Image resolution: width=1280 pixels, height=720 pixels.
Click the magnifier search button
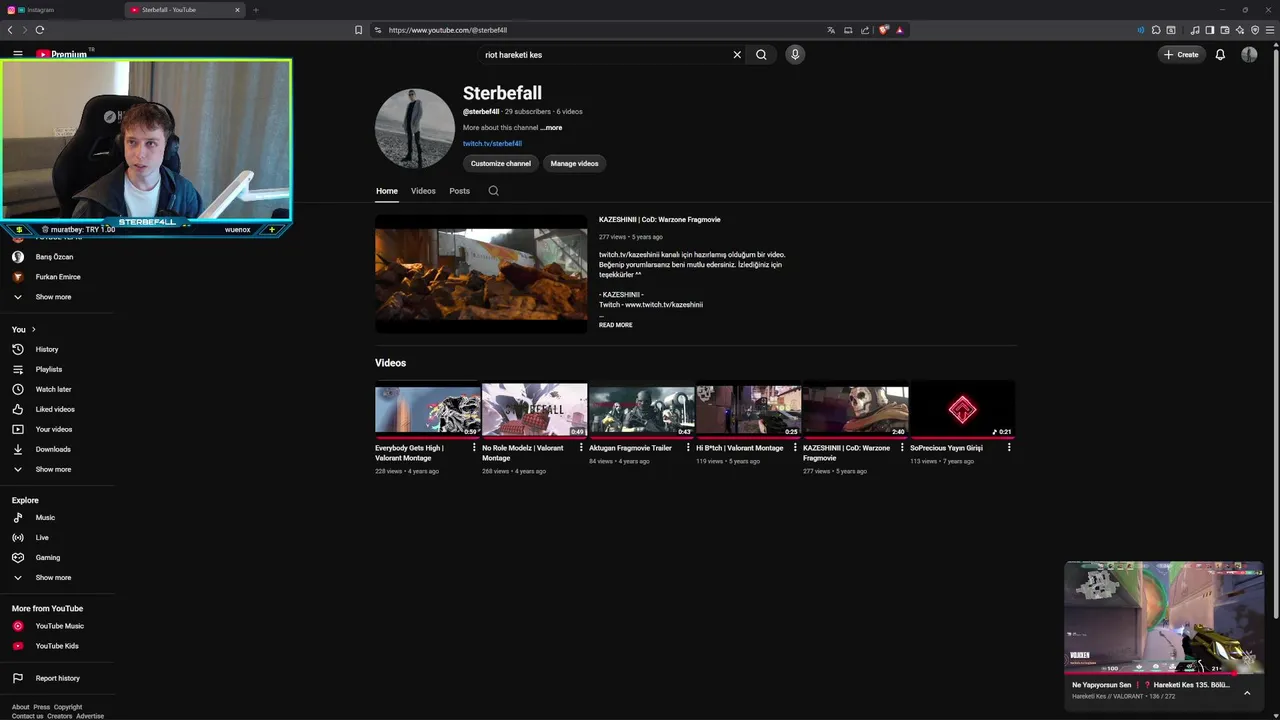[x=761, y=55]
